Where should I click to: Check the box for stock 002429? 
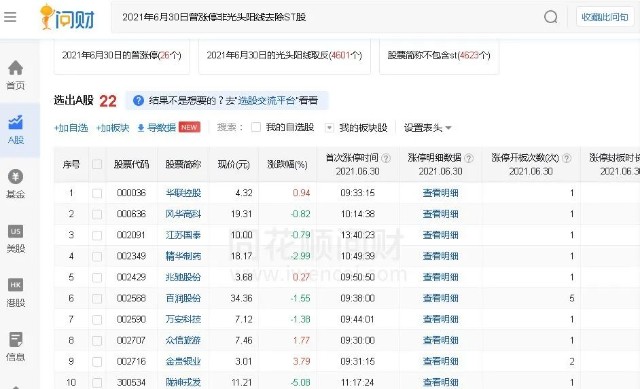coord(97,278)
